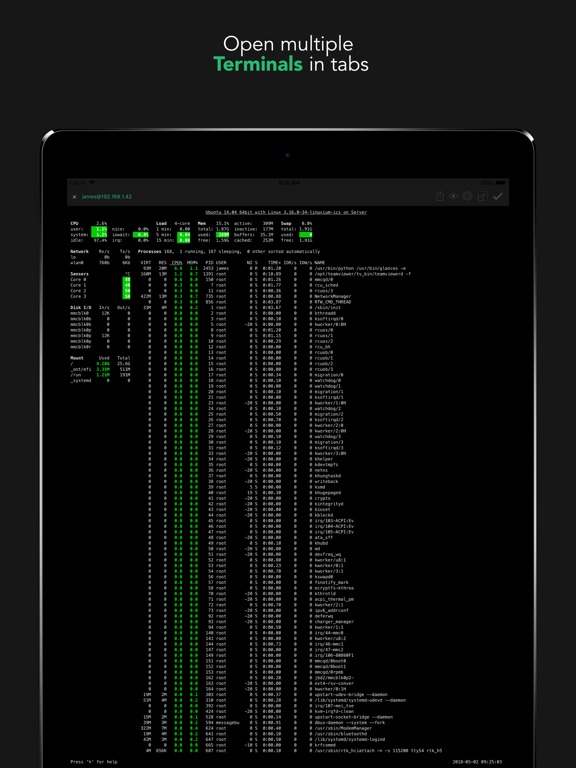
Task: Click the dbus-daemon --system --fork row
Action: click(263, 722)
